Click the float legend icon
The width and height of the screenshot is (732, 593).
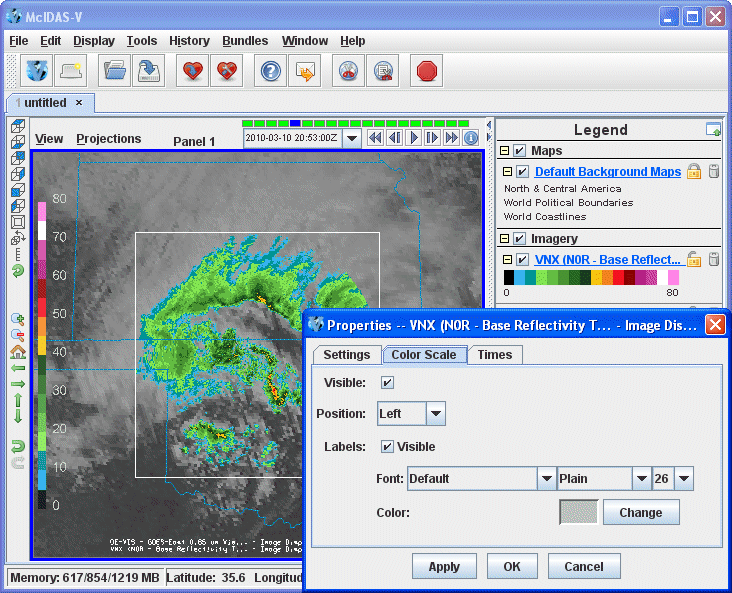click(x=713, y=130)
